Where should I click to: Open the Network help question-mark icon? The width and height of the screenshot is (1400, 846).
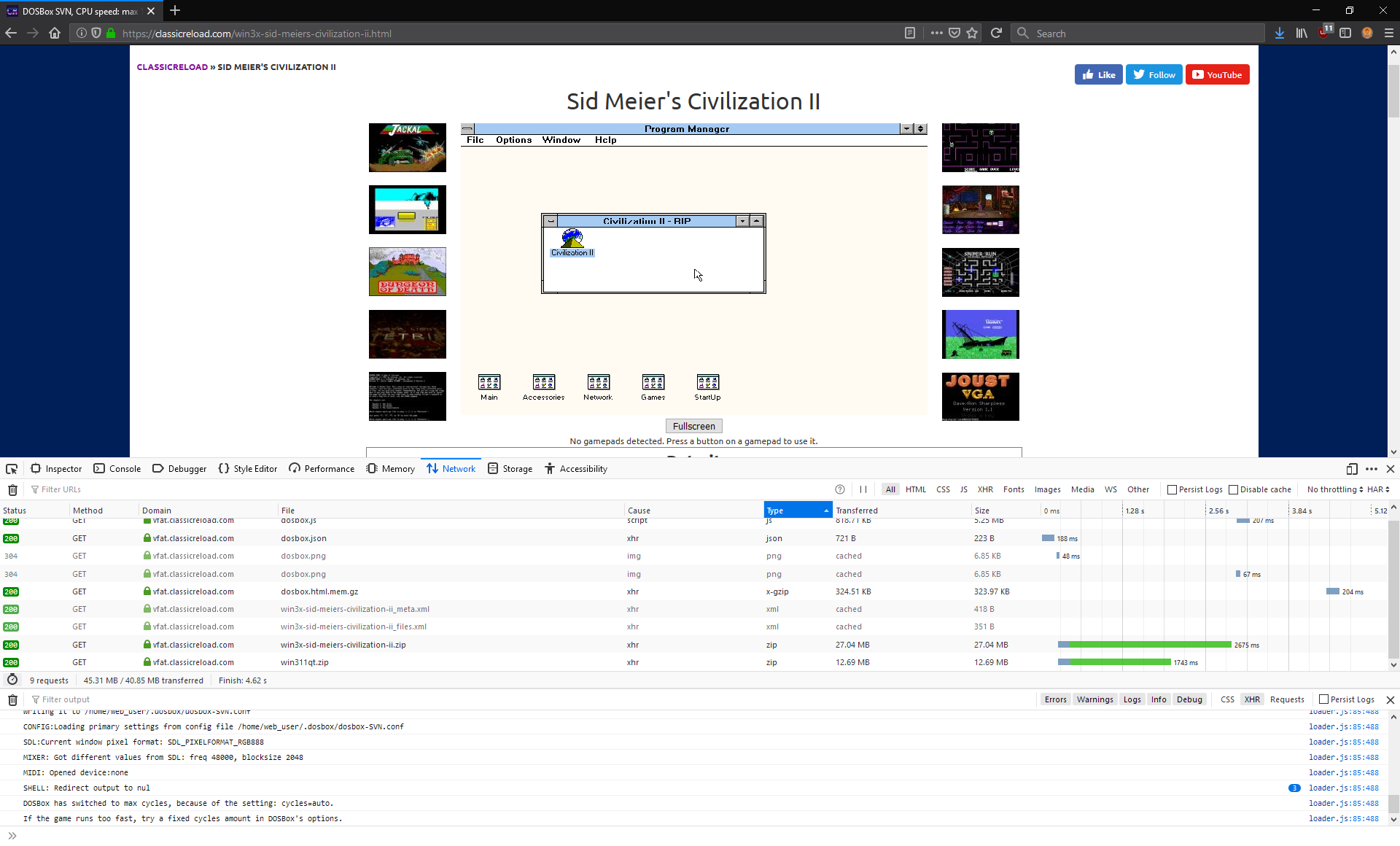[840, 490]
